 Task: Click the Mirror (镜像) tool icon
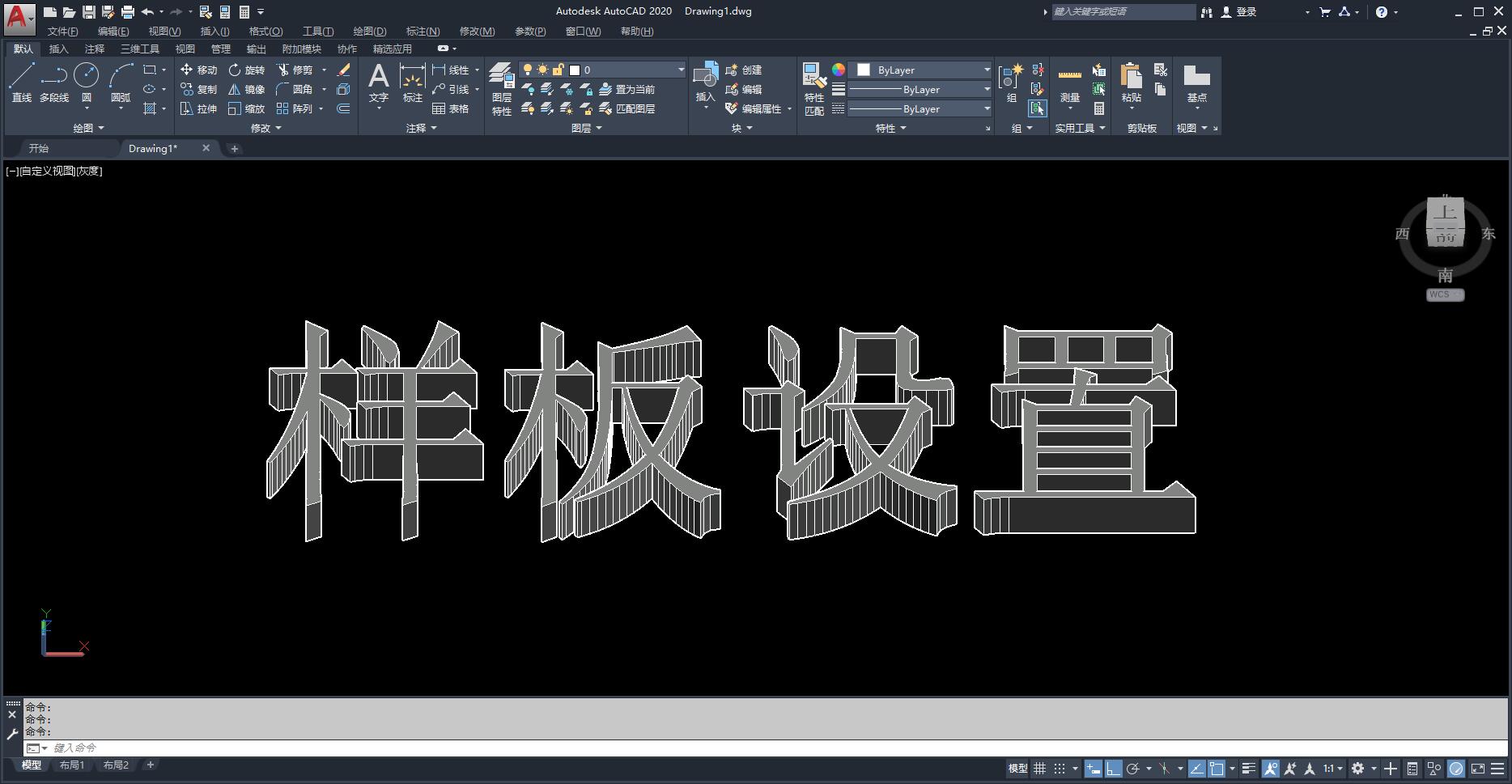tap(235, 90)
